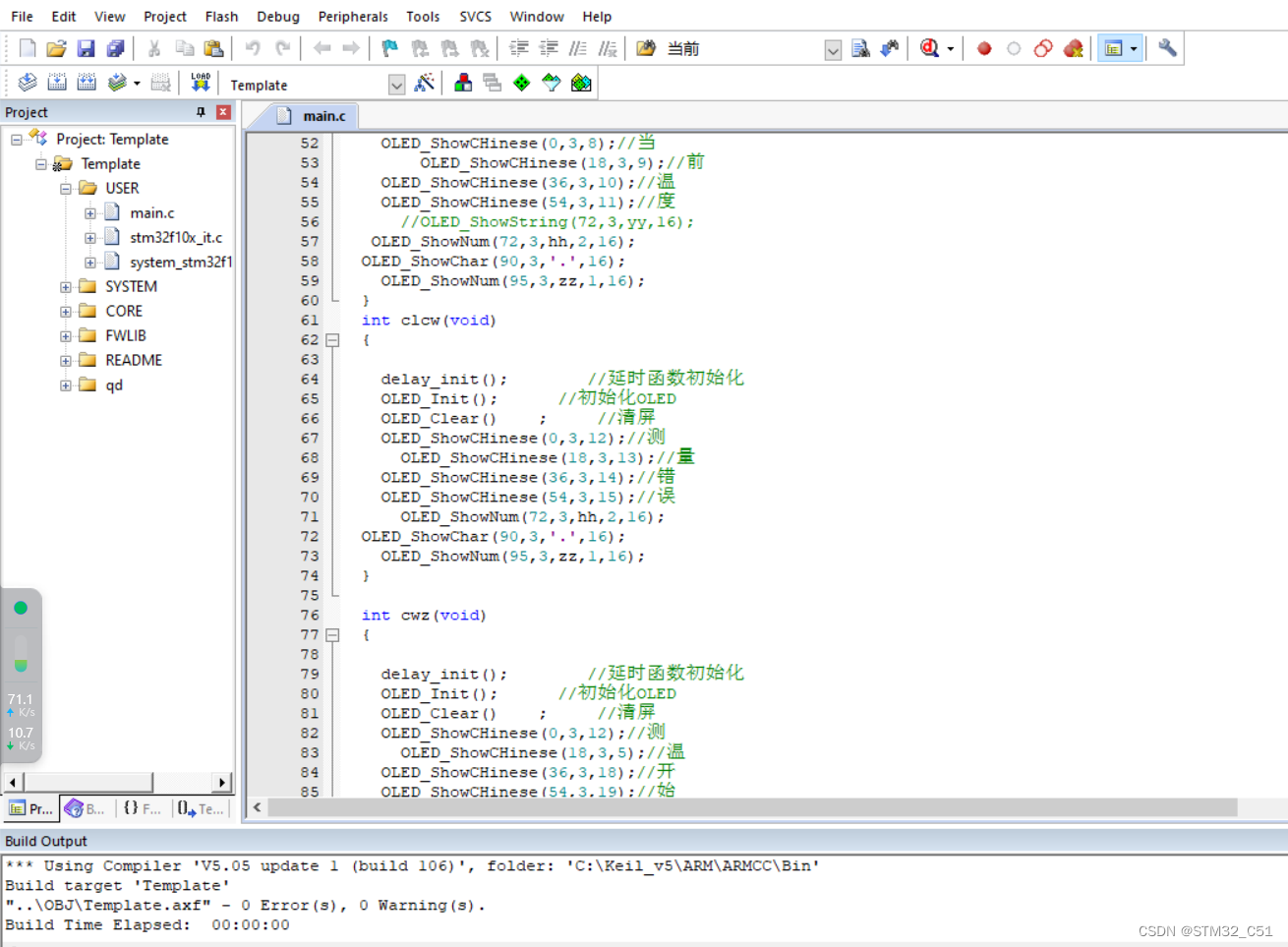Close the Project panel

223,112
